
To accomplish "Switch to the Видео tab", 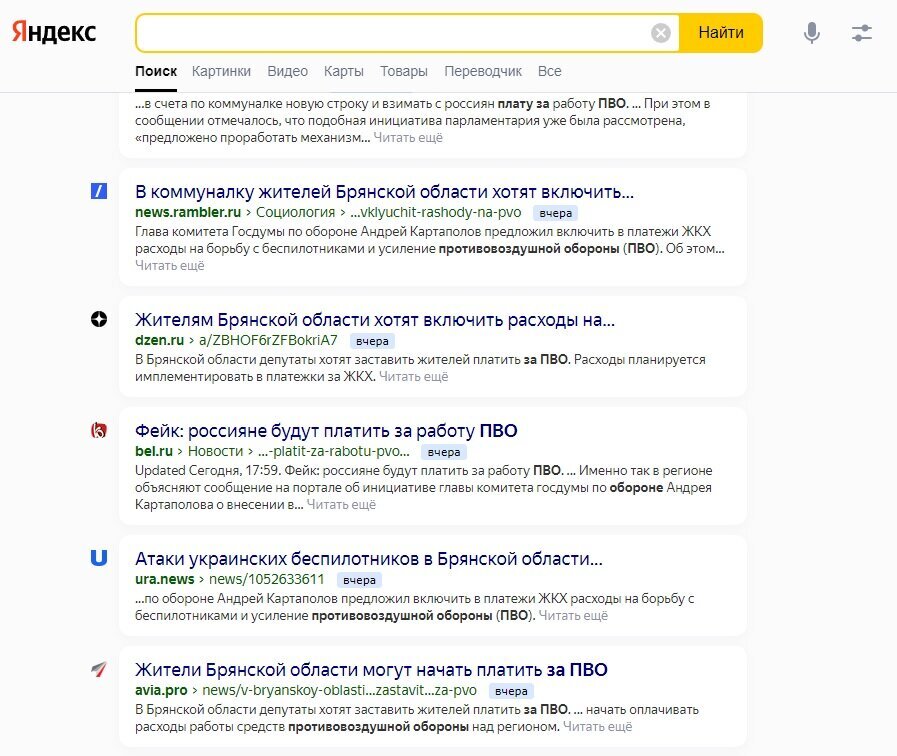I will 288,71.
